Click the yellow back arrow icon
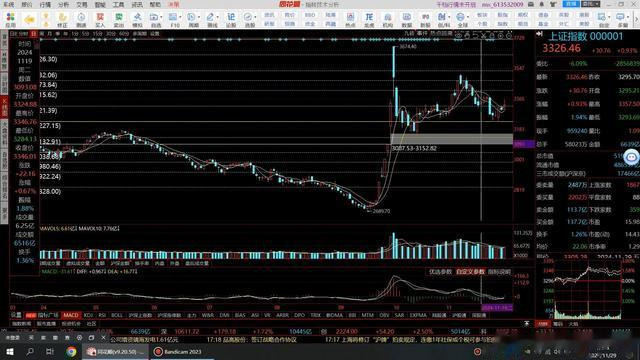Screen dimensions: 640x360 (x=29, y=19)
